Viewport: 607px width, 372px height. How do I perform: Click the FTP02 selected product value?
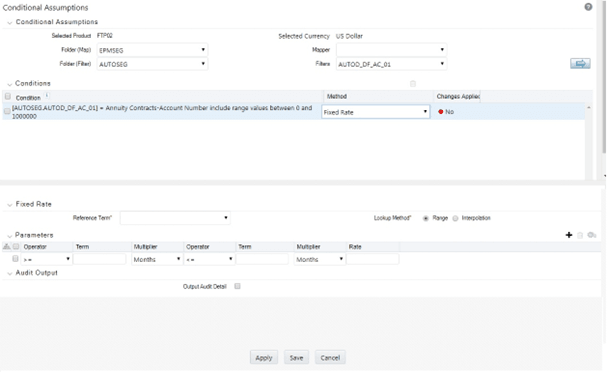105,36
